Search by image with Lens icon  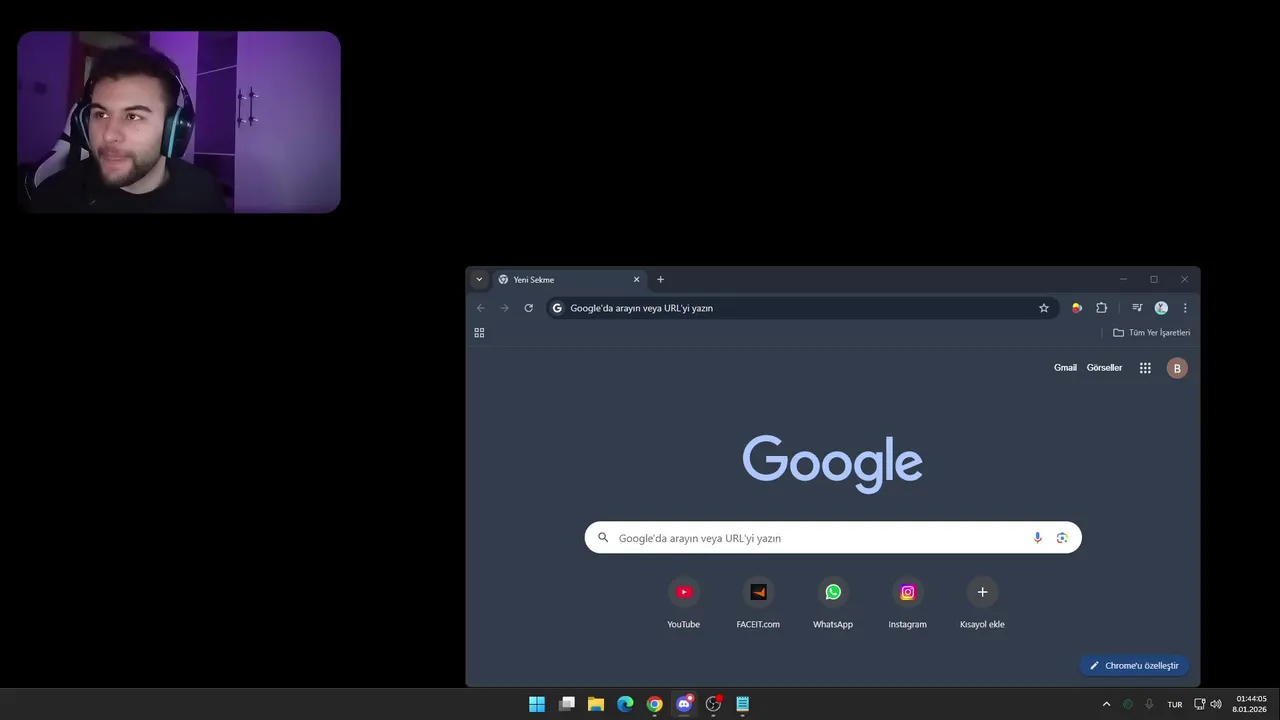point(1062,538)
